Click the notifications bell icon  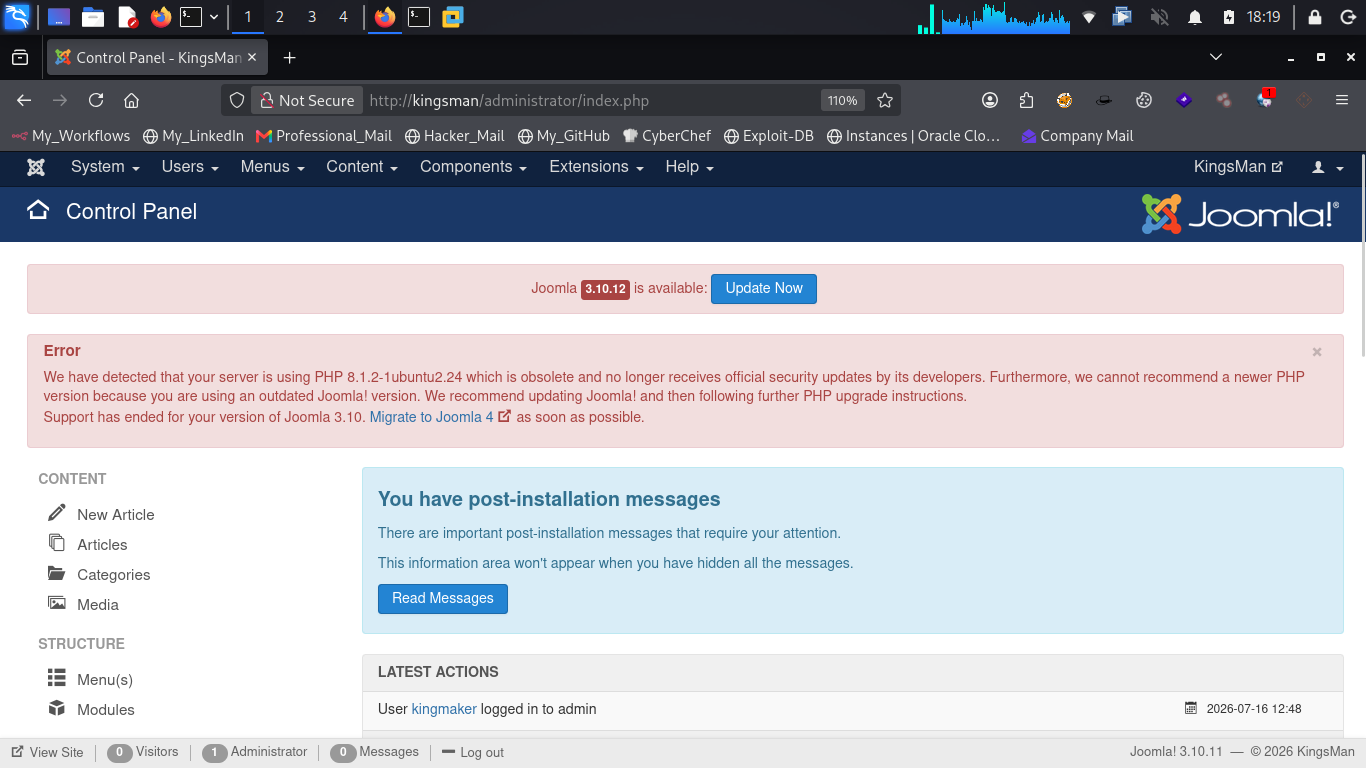pyautogui.click(x=1194, y=17)
